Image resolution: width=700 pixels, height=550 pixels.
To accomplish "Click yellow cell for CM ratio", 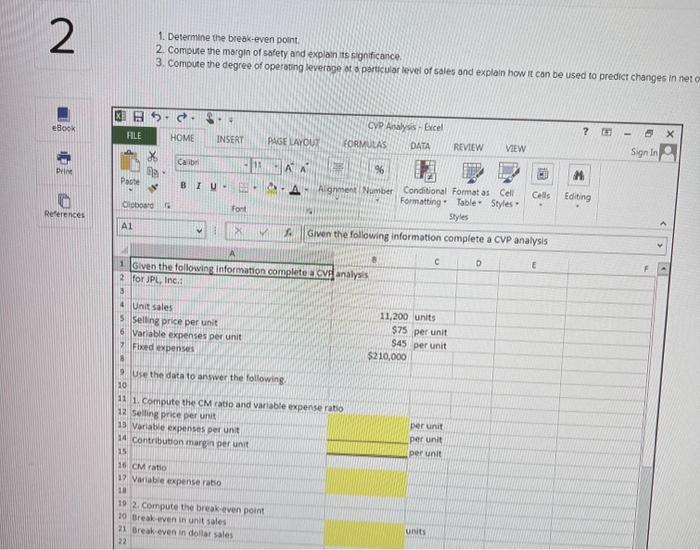I will click(x=367, y=475).
